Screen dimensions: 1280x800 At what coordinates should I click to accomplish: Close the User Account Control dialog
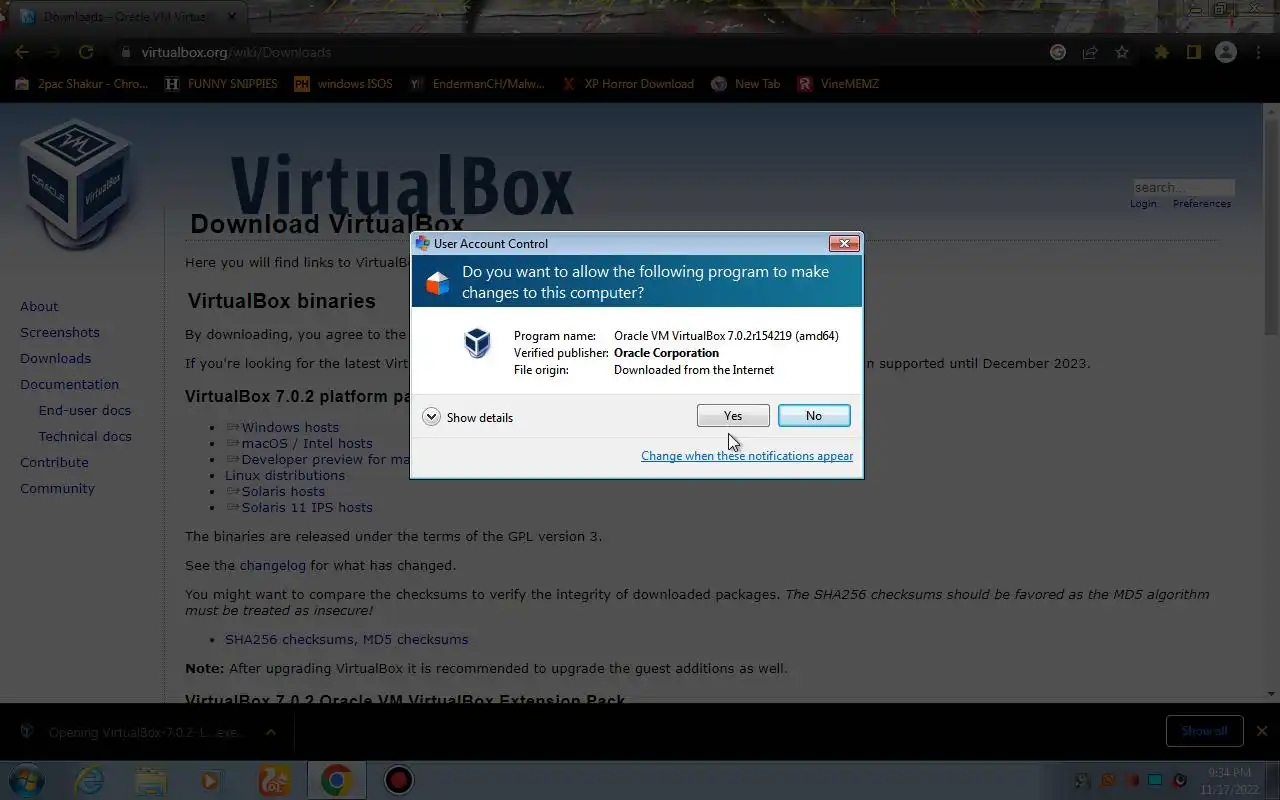point(844,243)
